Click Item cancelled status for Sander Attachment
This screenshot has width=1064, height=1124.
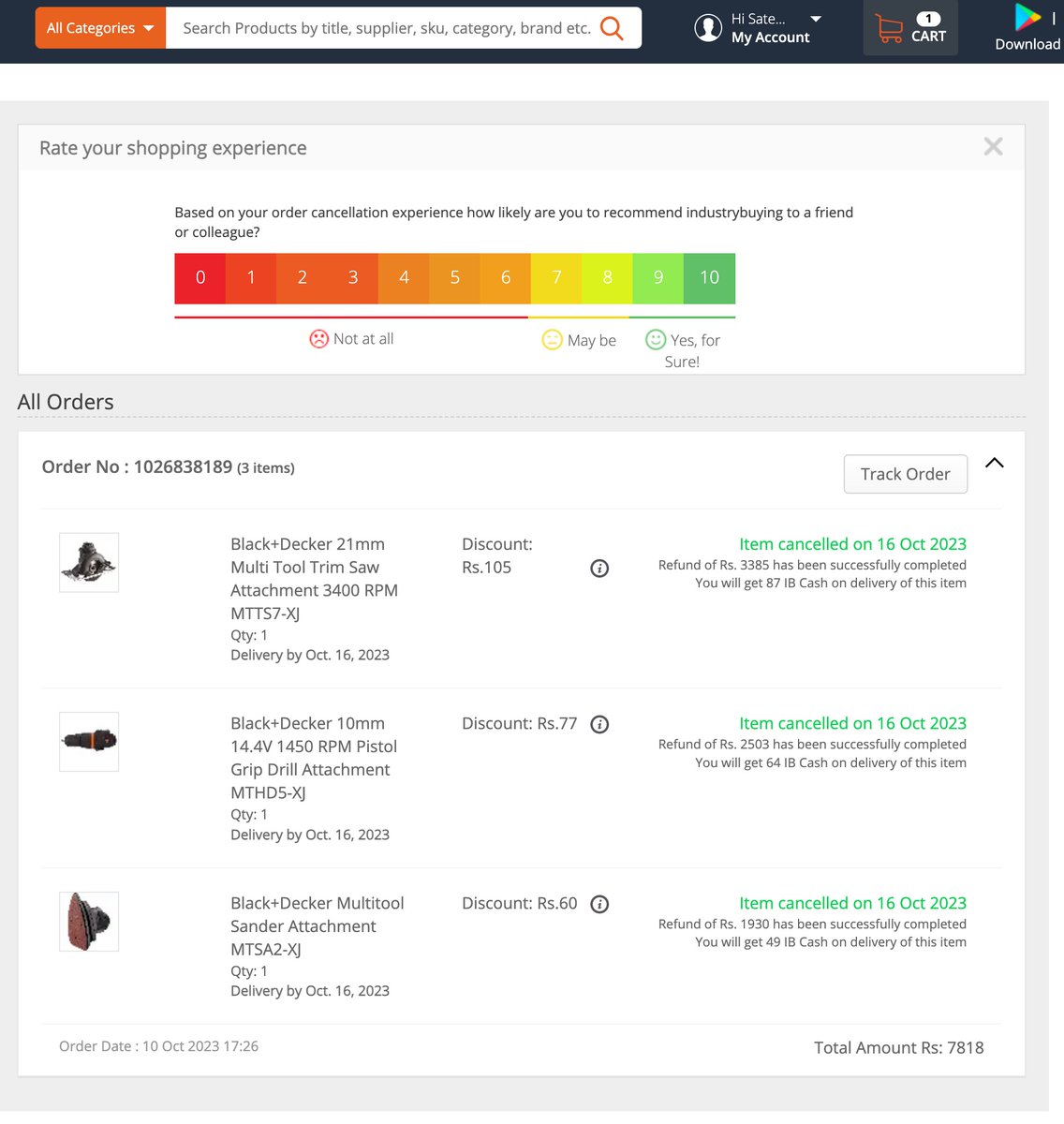(852, 903)
